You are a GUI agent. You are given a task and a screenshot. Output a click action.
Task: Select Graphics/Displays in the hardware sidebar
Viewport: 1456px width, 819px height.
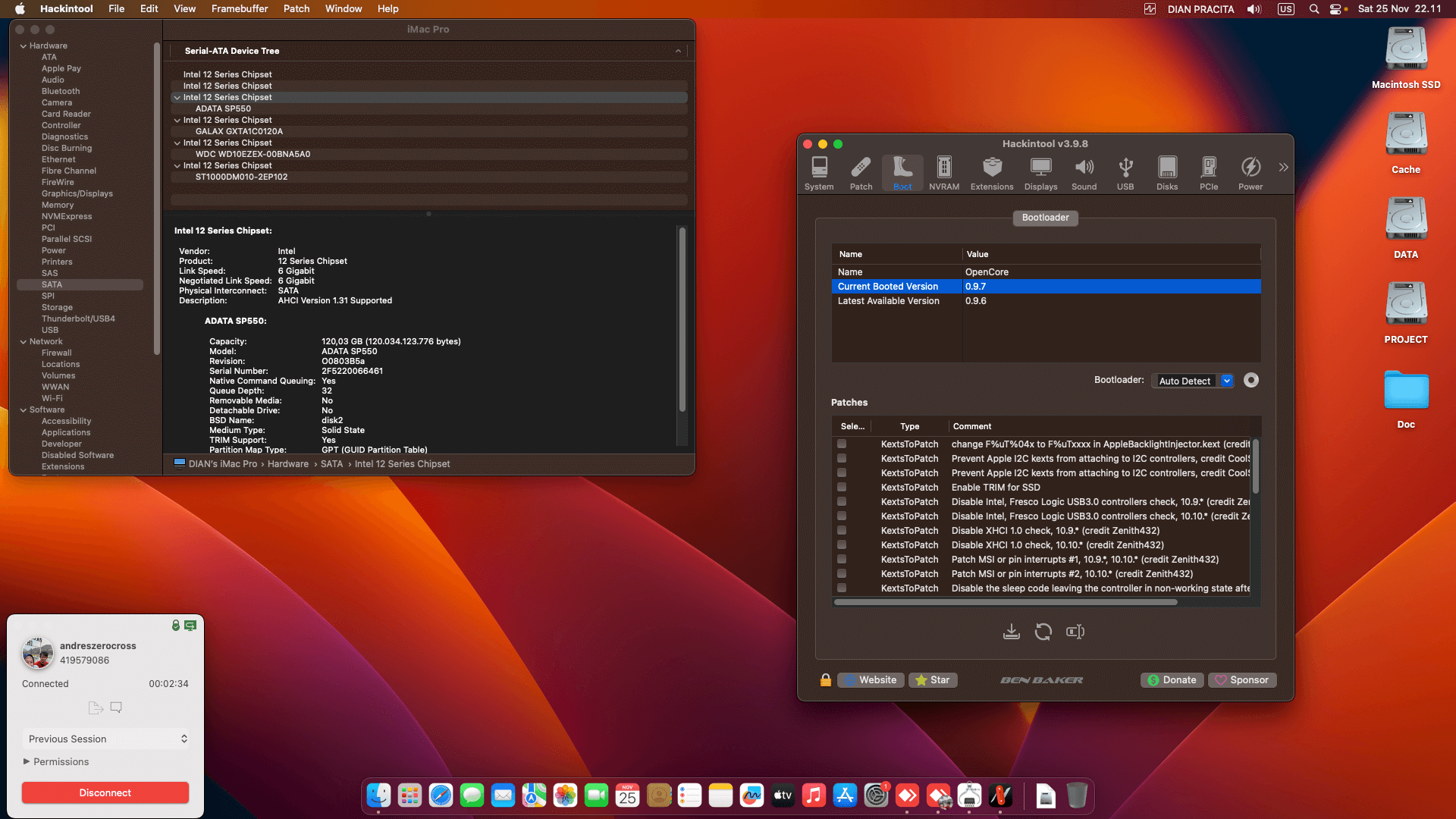tap(77, 193)
